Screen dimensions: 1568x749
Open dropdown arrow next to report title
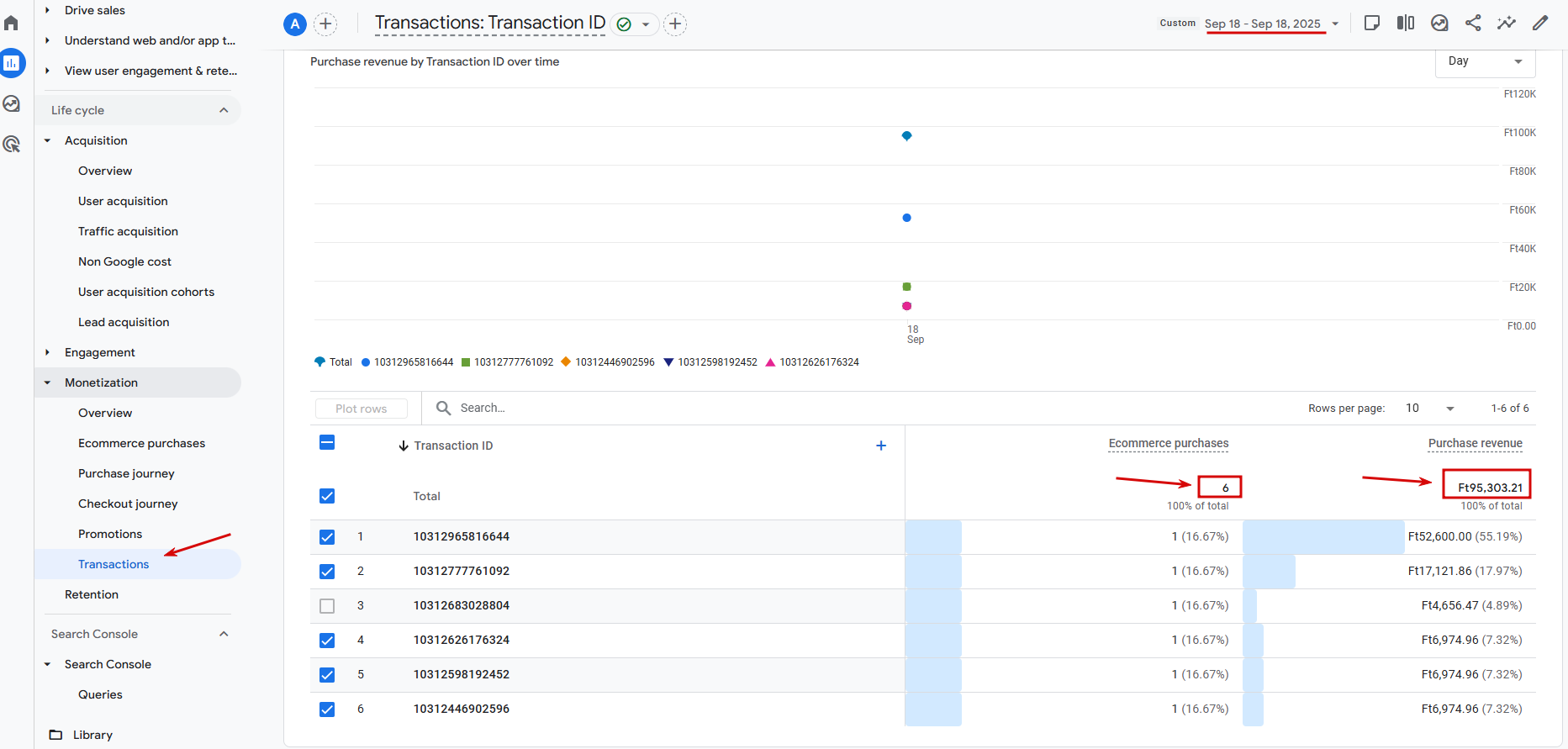[646, 24]
